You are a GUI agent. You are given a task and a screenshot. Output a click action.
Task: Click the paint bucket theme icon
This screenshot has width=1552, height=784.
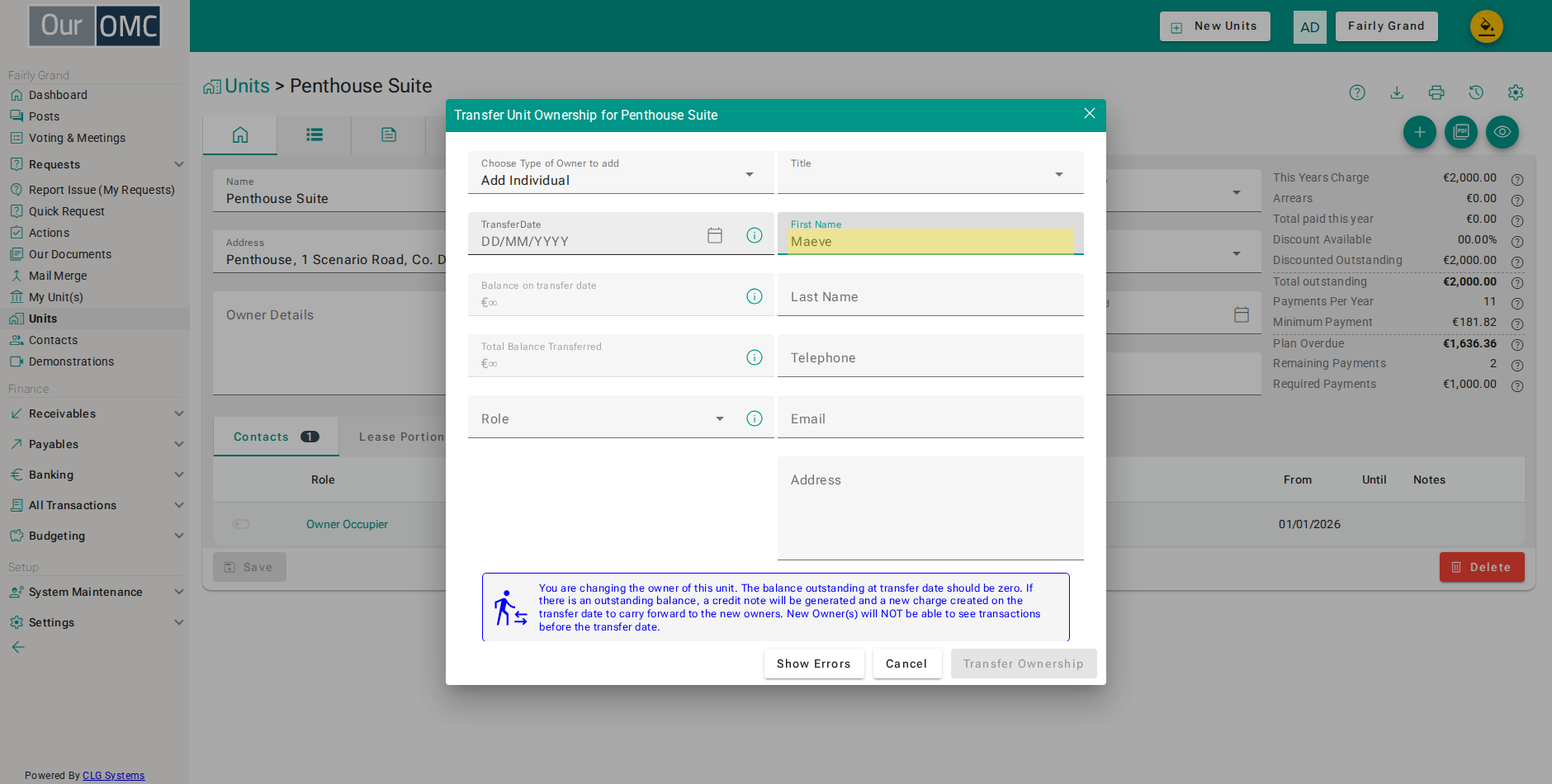click(1486, 26)
